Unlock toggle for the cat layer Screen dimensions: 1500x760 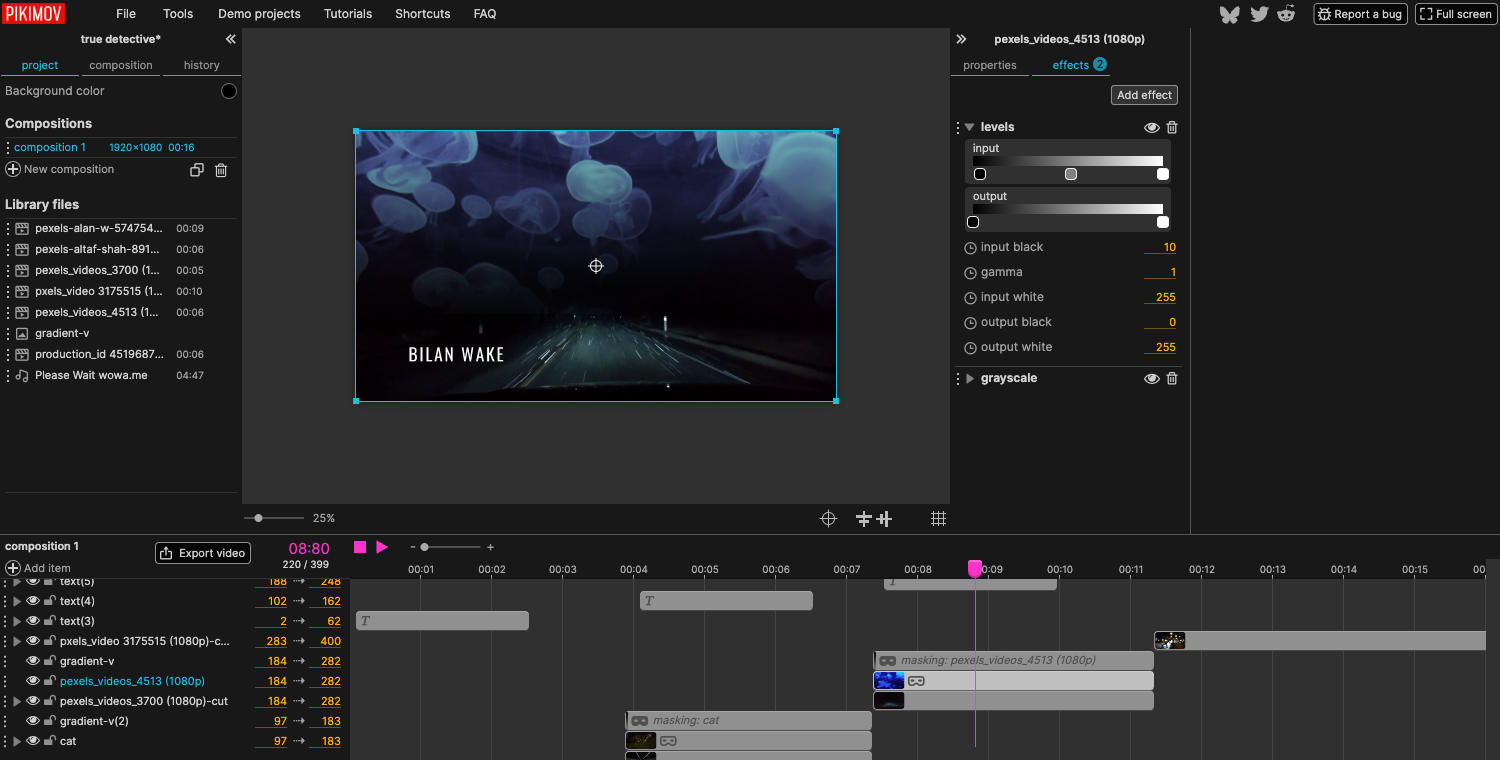49,741
